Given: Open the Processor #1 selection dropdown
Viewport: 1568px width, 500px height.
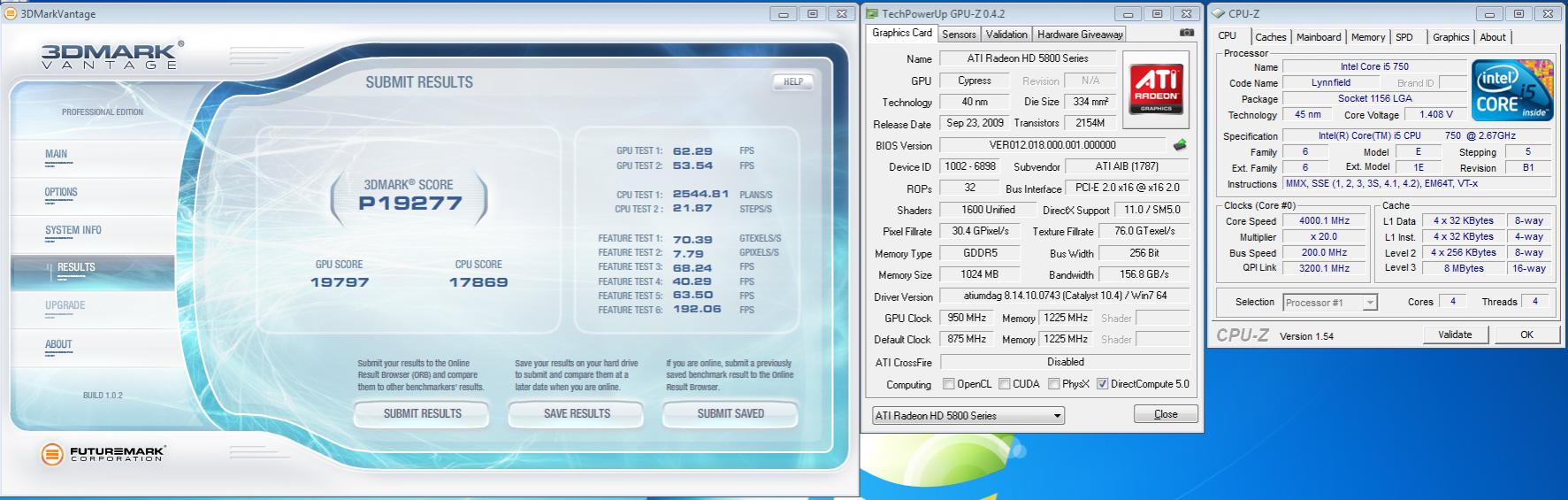Looking at the screenshot, I should (1329, 303).
